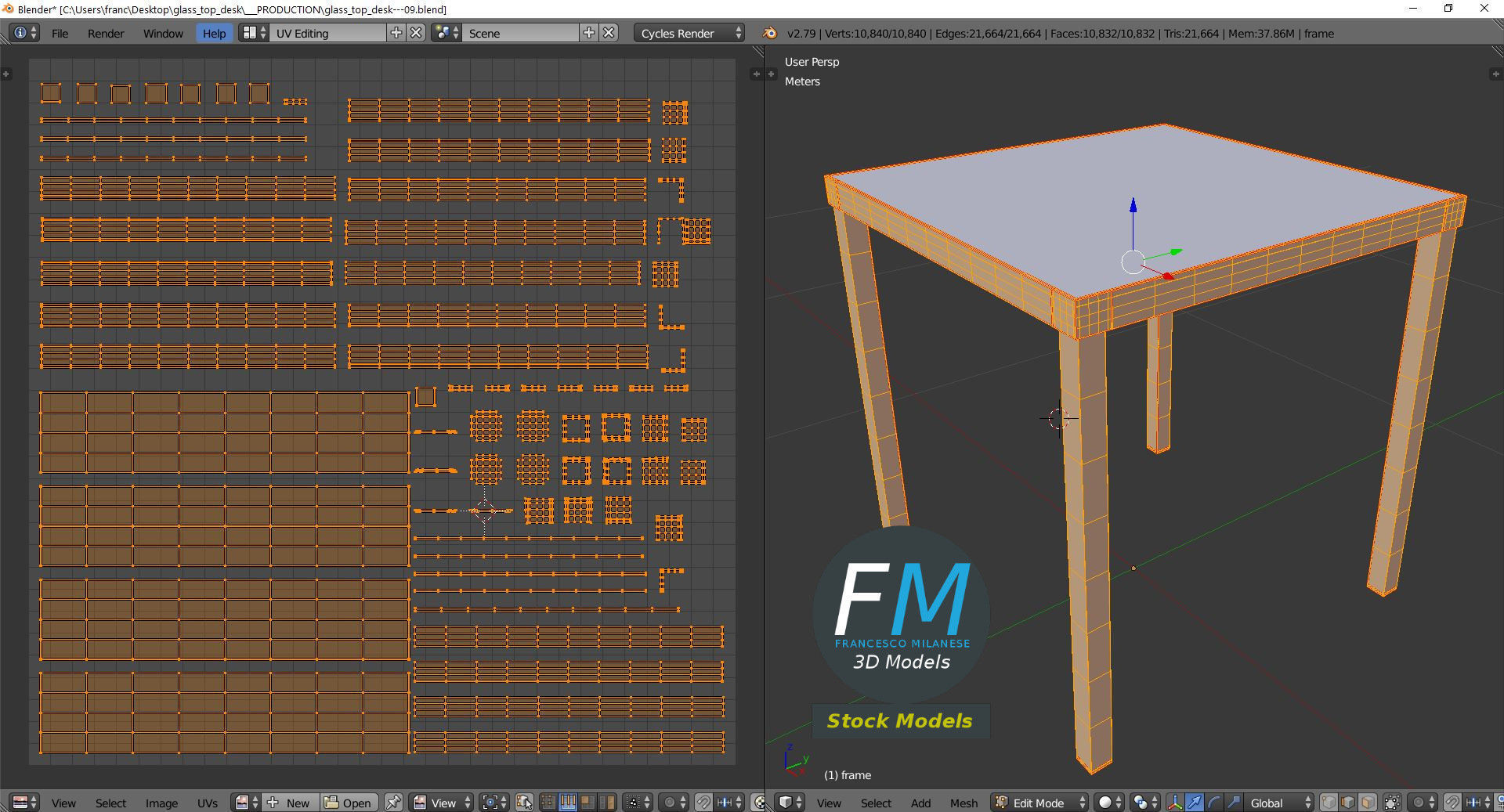Open the UVs menu
The width and height of the screenshot is (1504, 812).
tap(208, 803)
